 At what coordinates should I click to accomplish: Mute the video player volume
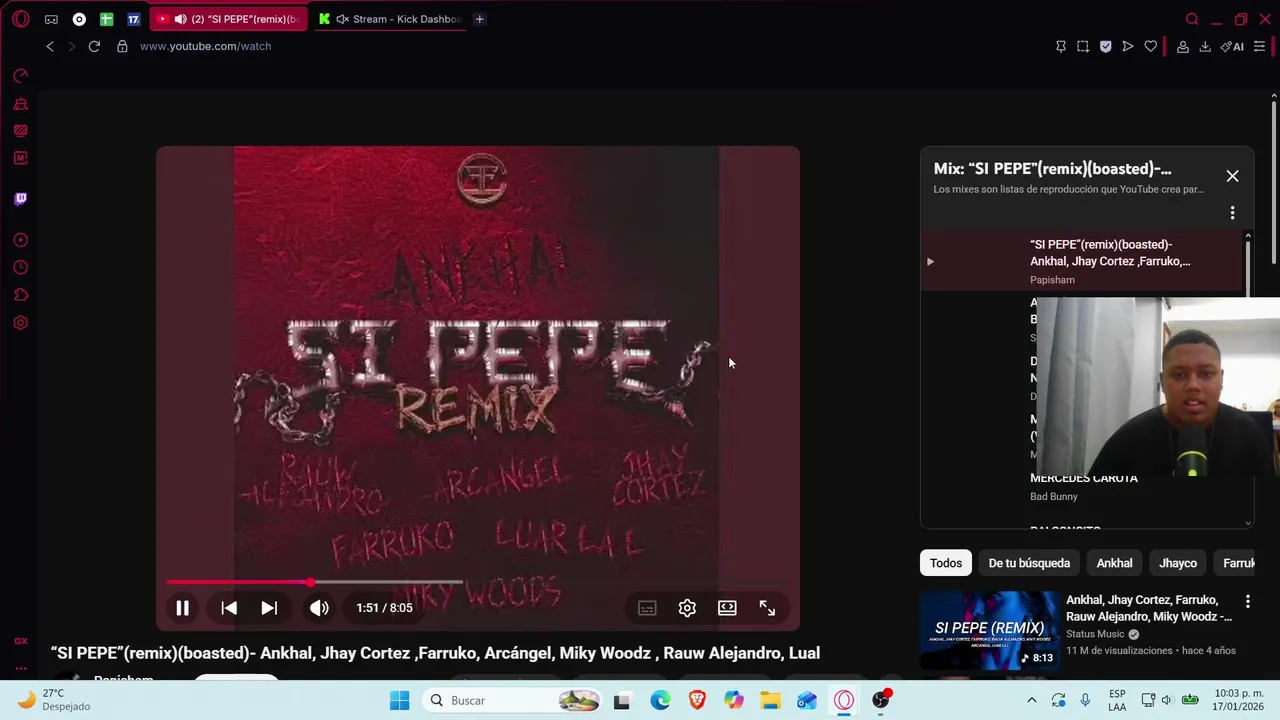pyautogui.click(x=319, y=608)
